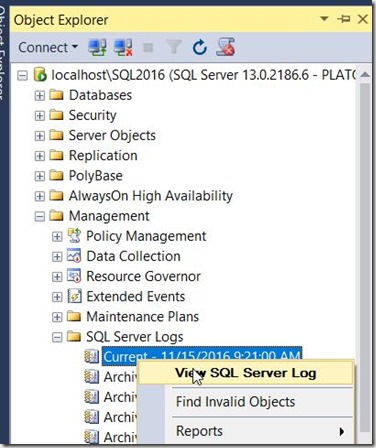Image resolution: width=376 pixels, height=448 pixels.
Task: Choose View SQL Server Log menu item
Action: point(246,373)
